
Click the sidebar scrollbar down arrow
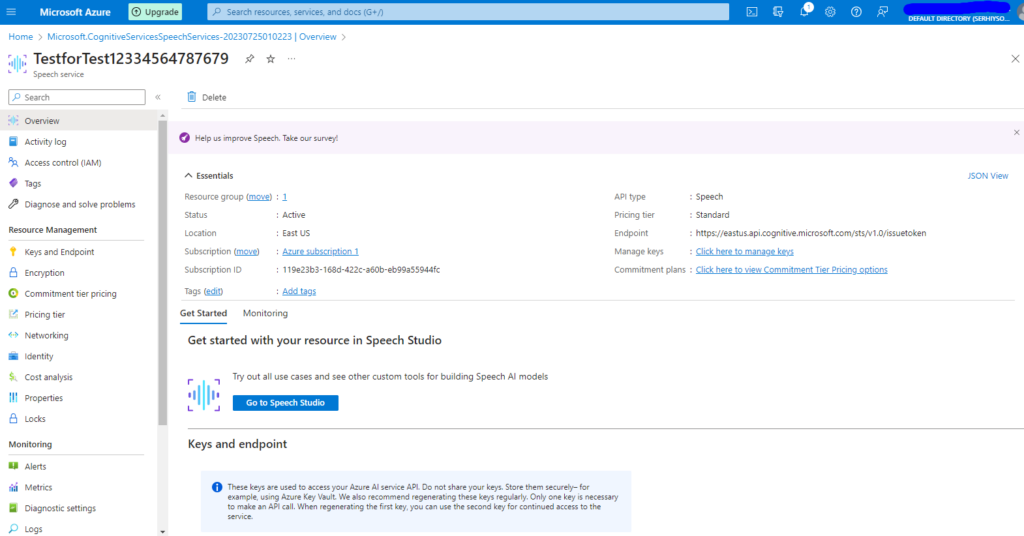coord(163,531)
